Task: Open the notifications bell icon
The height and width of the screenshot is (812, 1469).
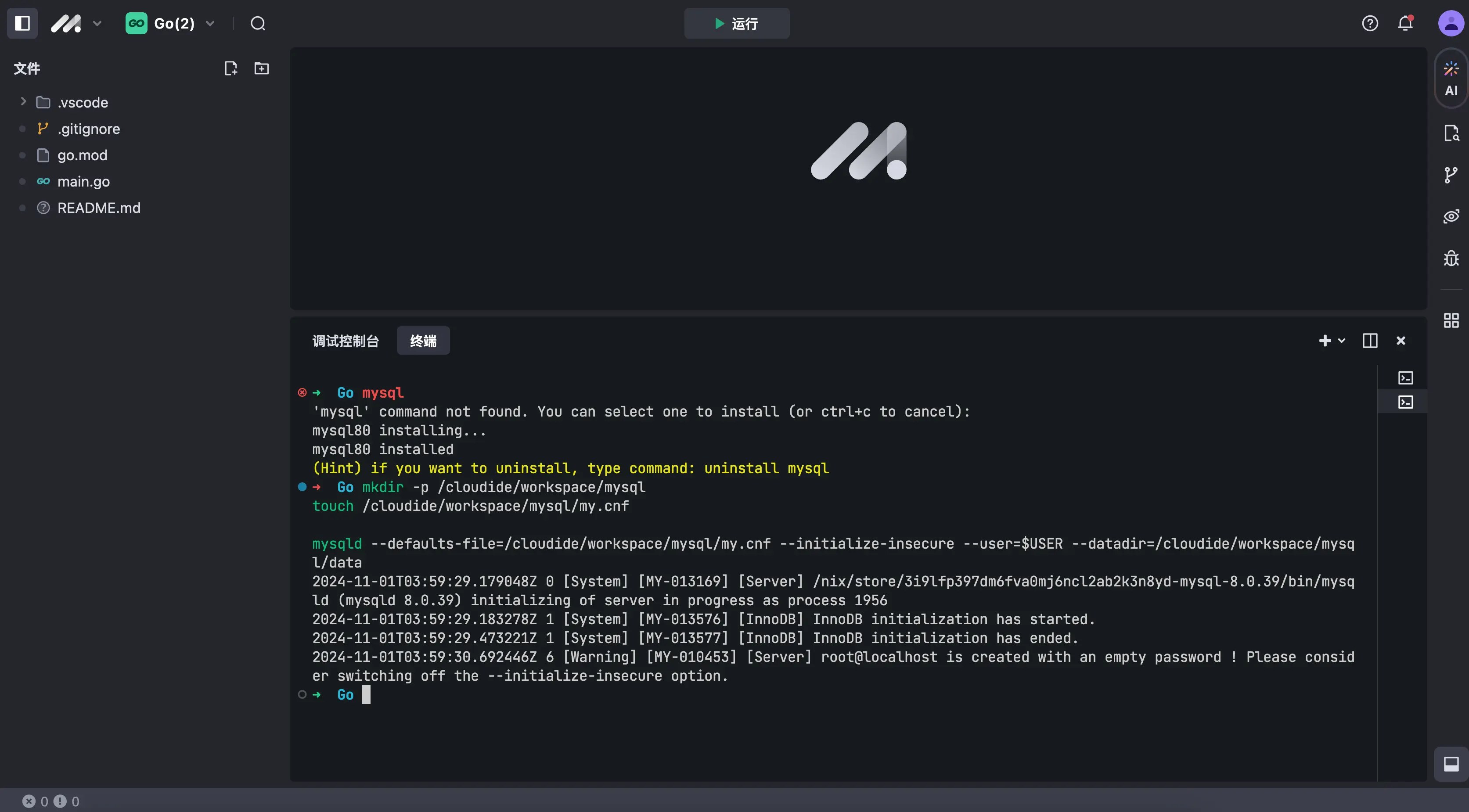Action: pos(1406,23)
